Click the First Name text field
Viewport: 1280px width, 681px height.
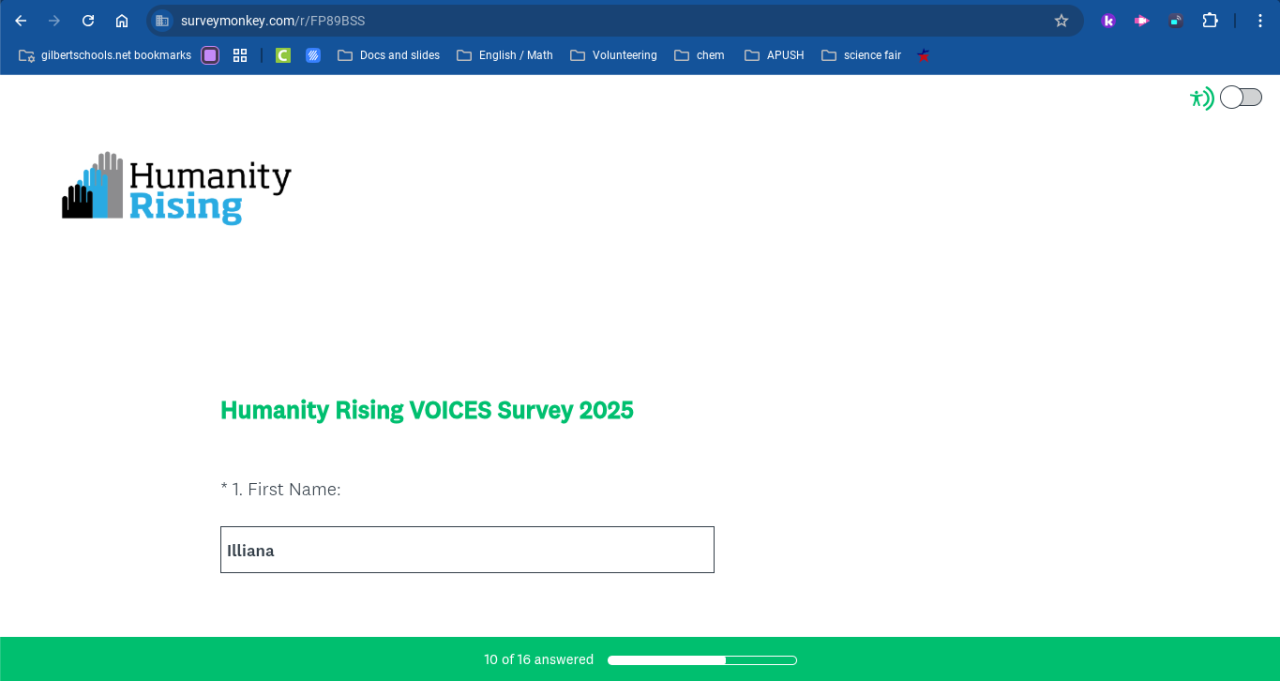[467, 550]
